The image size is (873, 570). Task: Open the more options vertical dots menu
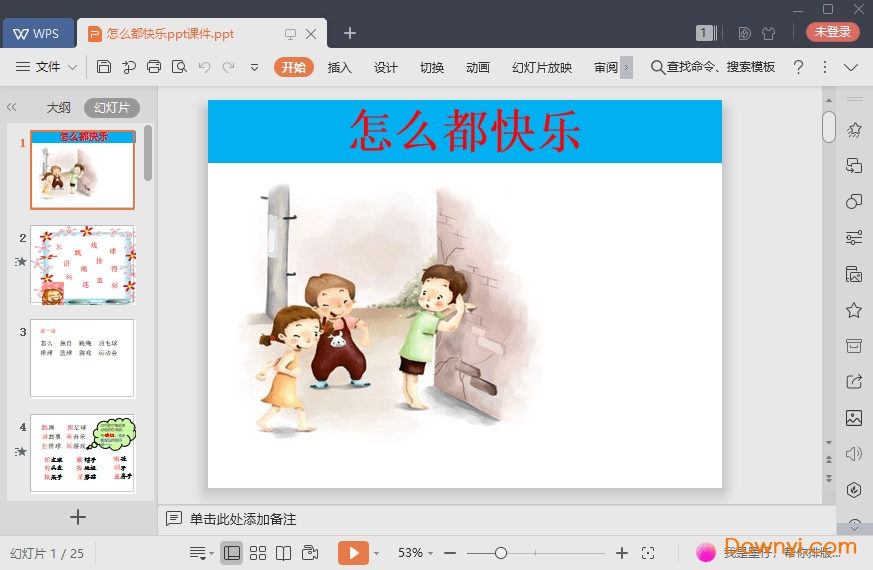825,67
